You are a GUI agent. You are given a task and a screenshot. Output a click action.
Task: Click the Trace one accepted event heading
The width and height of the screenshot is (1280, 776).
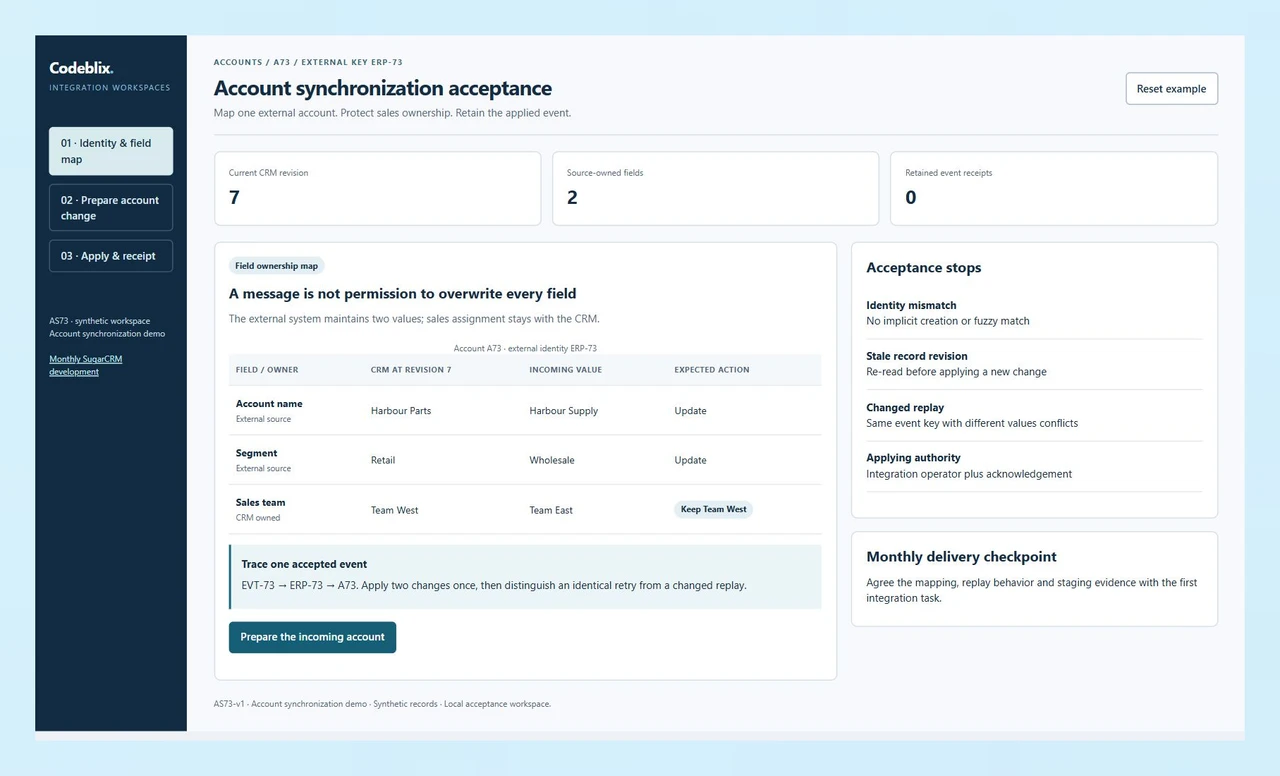tap(304, 564)
